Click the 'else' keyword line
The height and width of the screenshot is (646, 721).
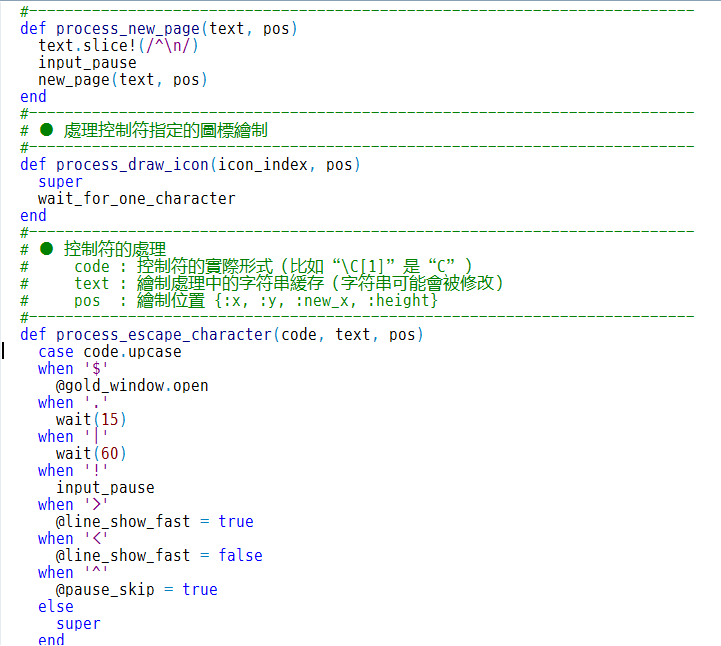56,607
